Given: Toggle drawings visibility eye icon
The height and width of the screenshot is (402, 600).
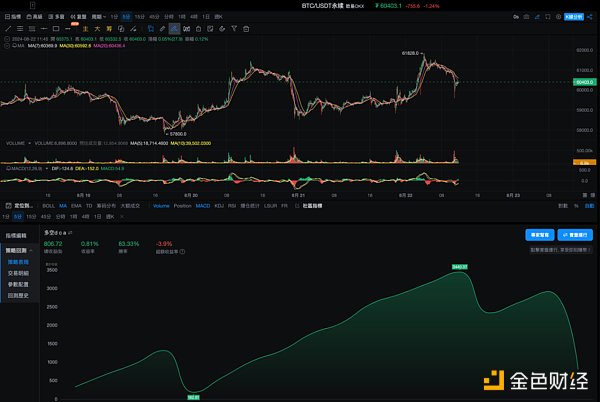Looking at the screenshot, I should (186, 29).
